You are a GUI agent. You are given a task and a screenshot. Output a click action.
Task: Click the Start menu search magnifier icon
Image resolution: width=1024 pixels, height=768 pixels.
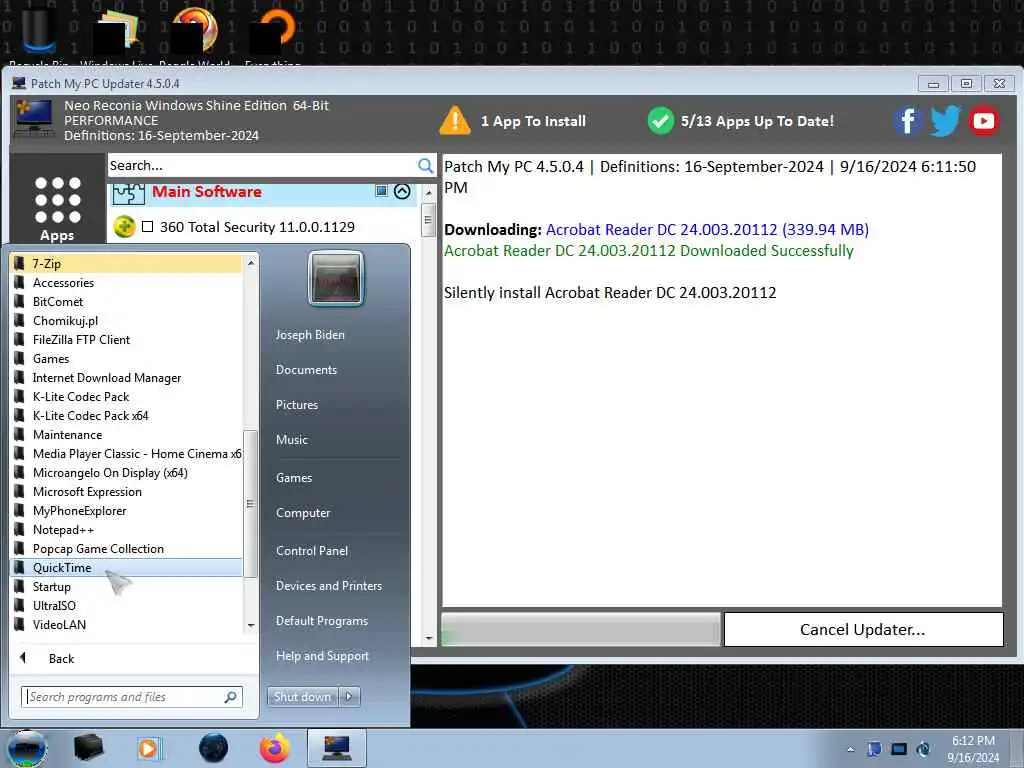click(230, 697)
